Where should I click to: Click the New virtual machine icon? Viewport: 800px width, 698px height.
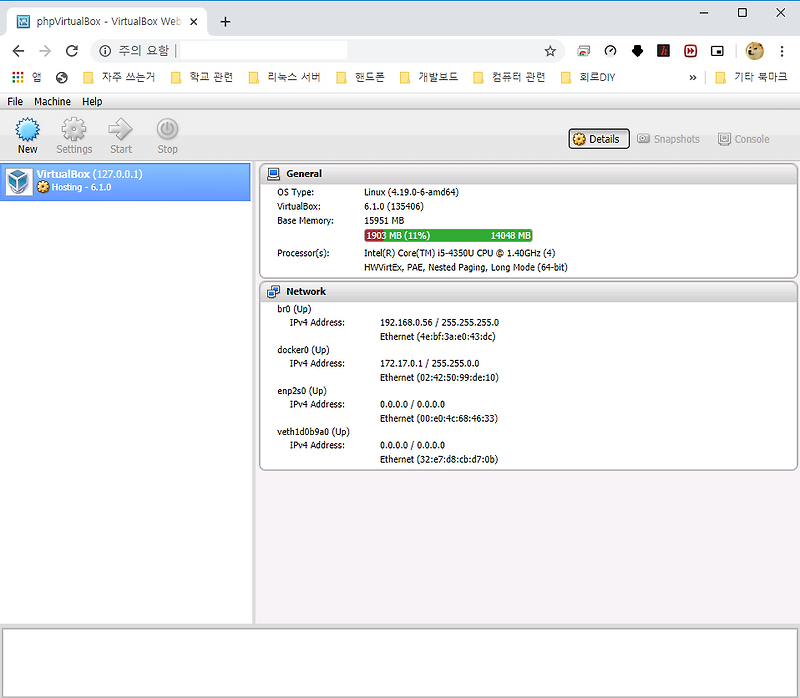coord(27,129)
